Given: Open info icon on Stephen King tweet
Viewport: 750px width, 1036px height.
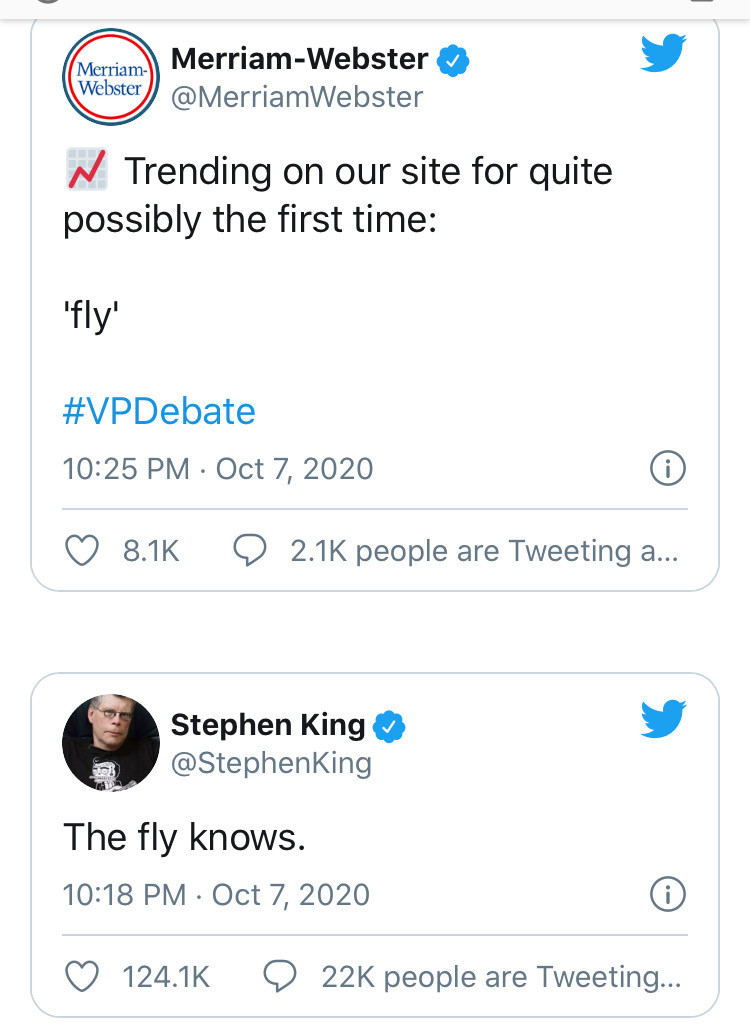Looking at the screenshot, I should coord(668,895).
